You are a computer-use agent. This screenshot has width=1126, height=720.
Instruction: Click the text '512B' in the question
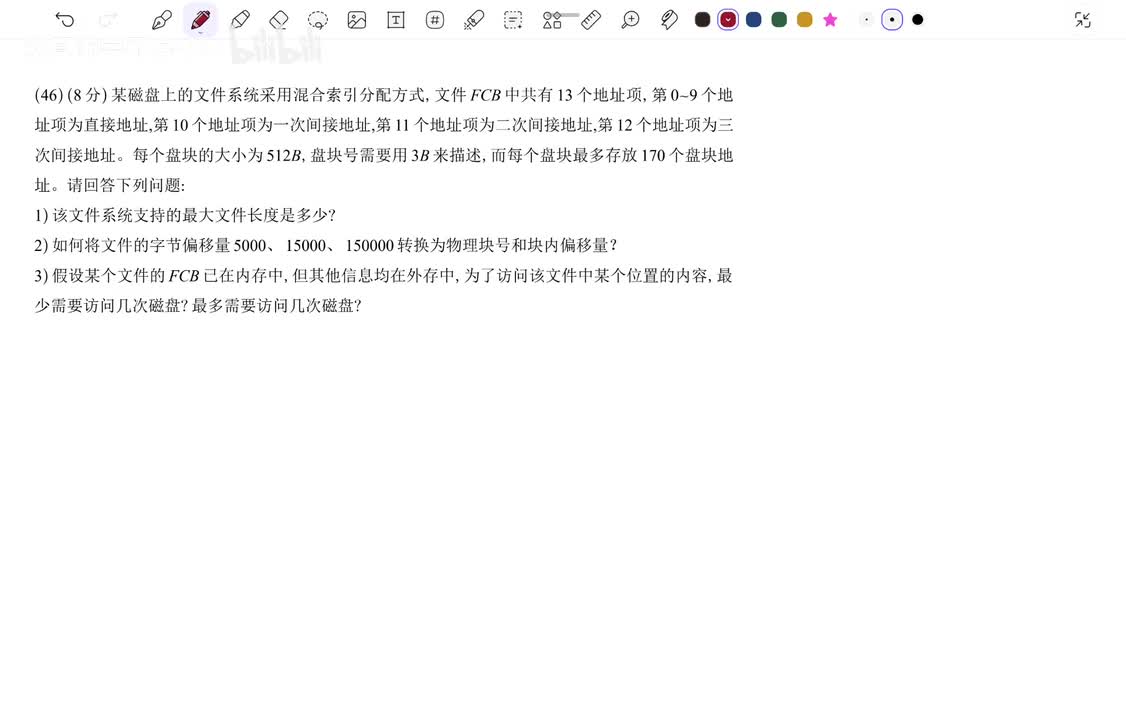coord(284,156)
